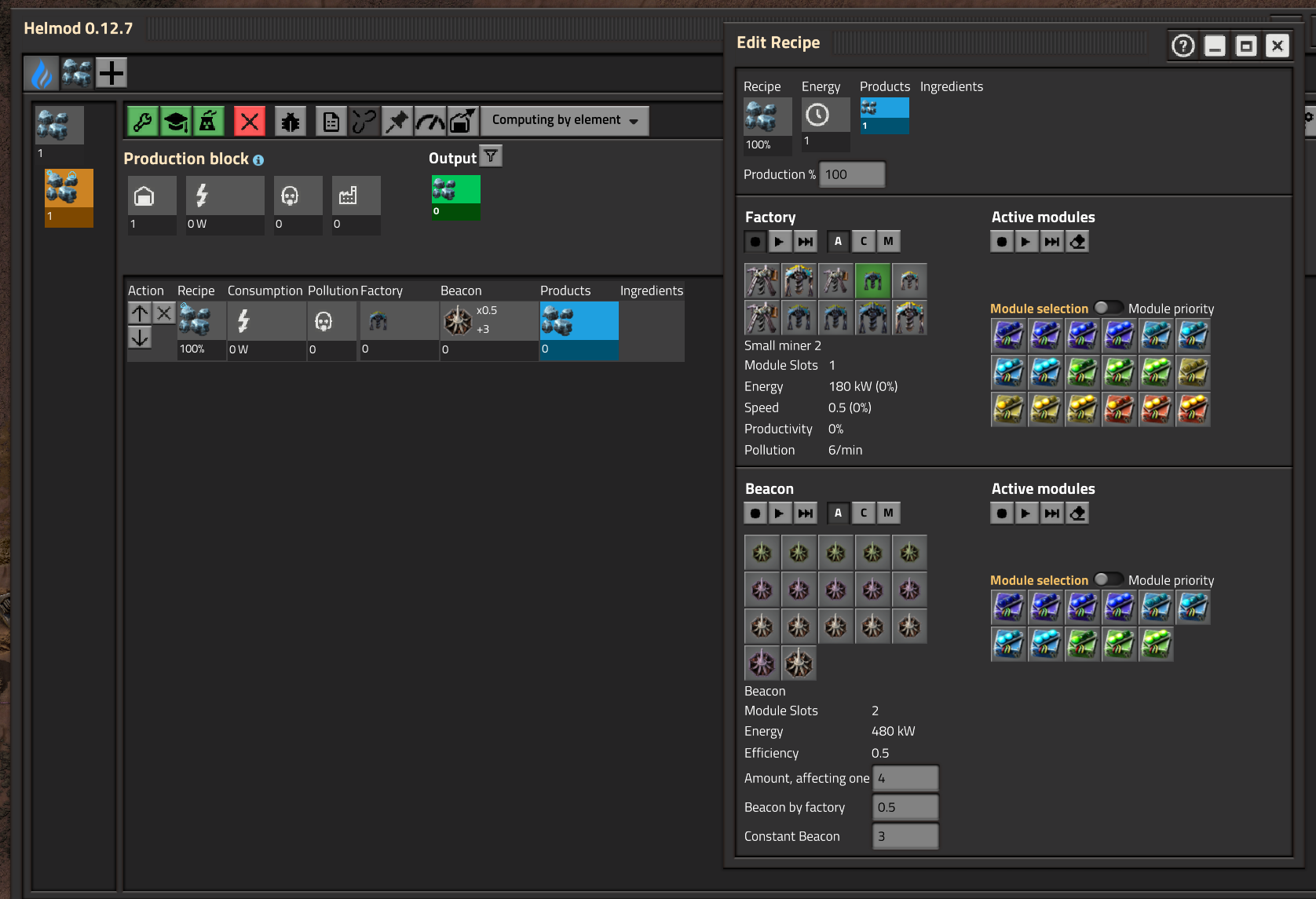This screenshot has height=899, width=1316.
Task: Click the Production % input field
Action: pyautogui.click(x=852, y=174)
